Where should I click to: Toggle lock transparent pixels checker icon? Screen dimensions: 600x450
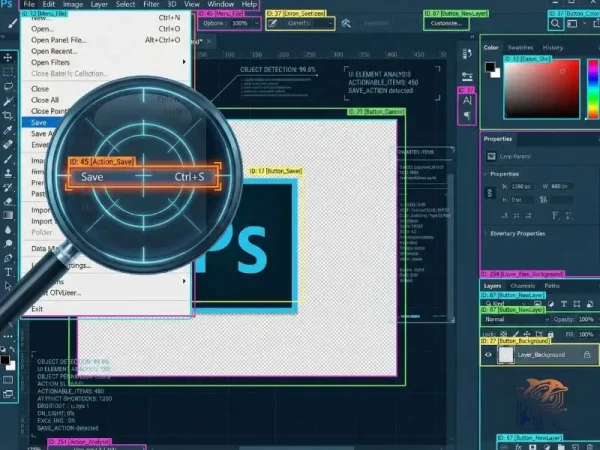(x=504, y=334)
